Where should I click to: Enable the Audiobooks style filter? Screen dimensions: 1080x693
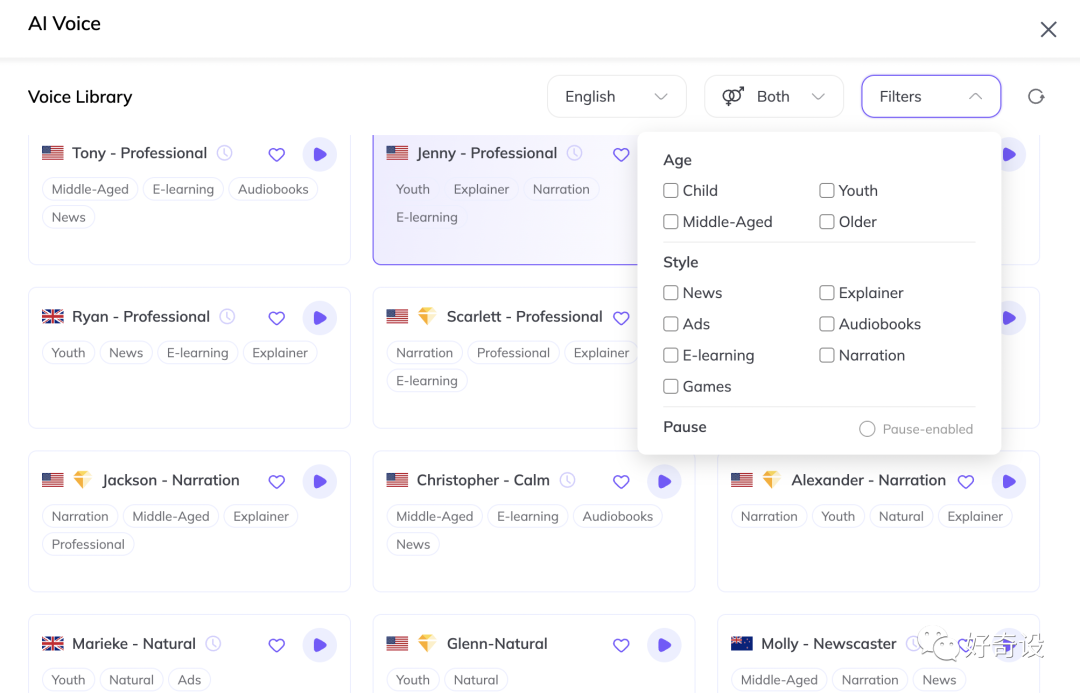click(827, 324)
